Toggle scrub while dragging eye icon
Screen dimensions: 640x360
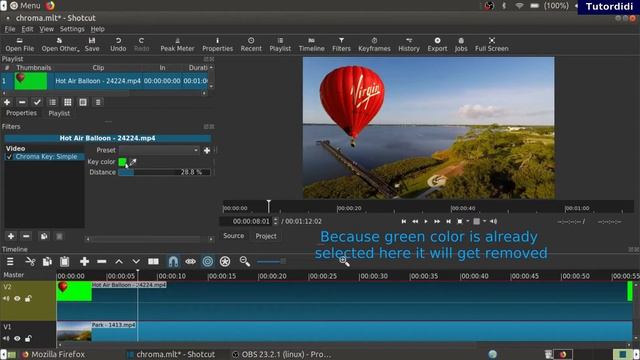click(x=191, y=262)
